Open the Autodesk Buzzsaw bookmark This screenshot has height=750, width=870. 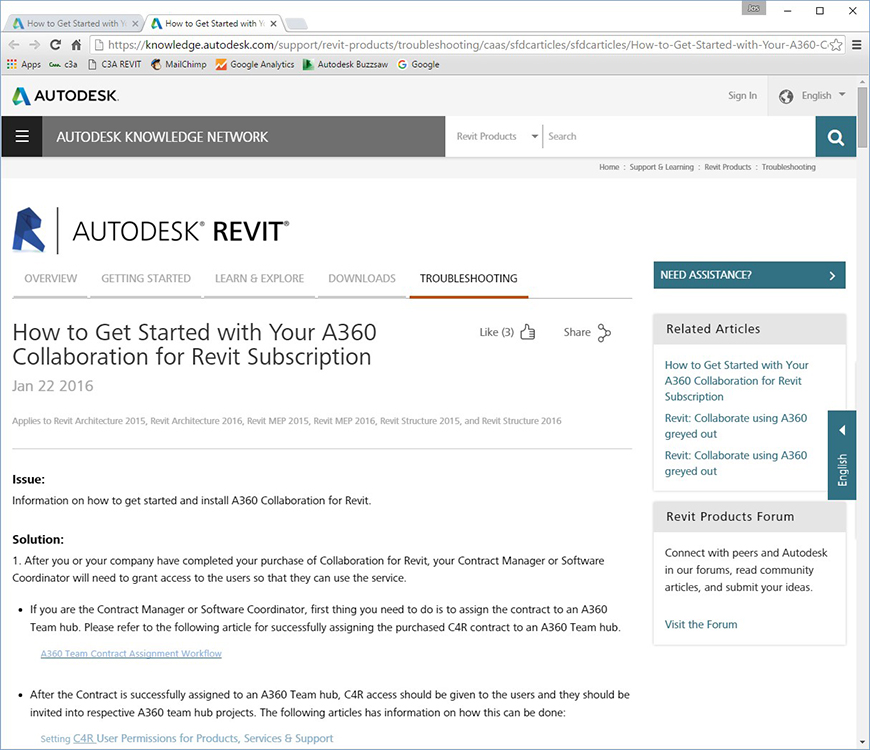pos(346,64)
